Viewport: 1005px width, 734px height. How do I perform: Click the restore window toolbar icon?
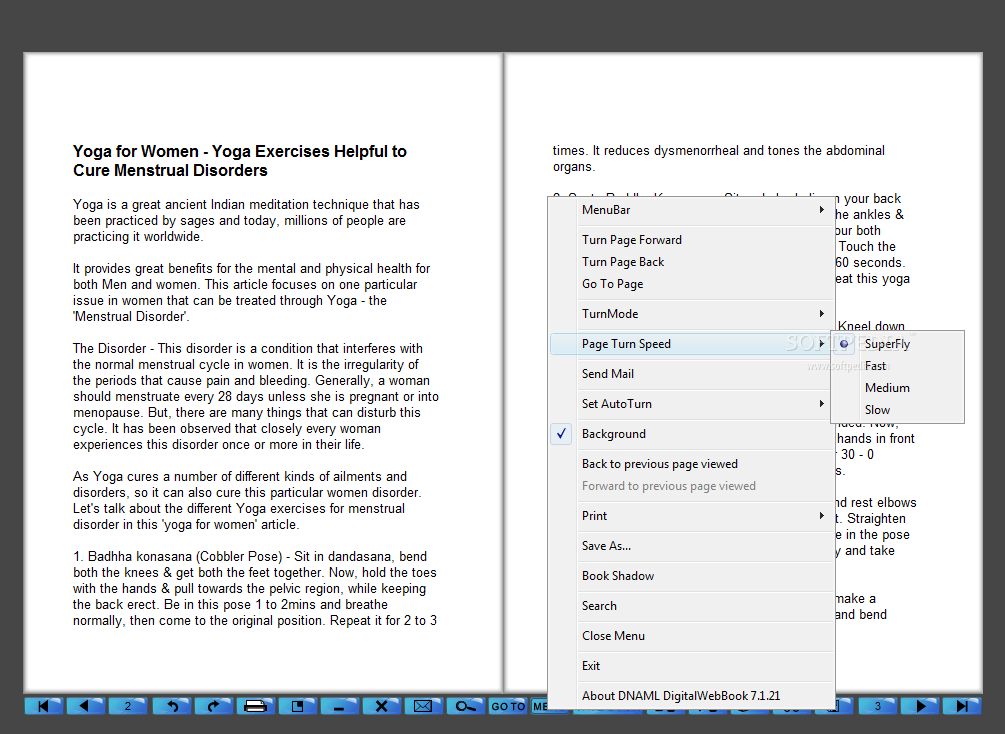pos(298,706)
